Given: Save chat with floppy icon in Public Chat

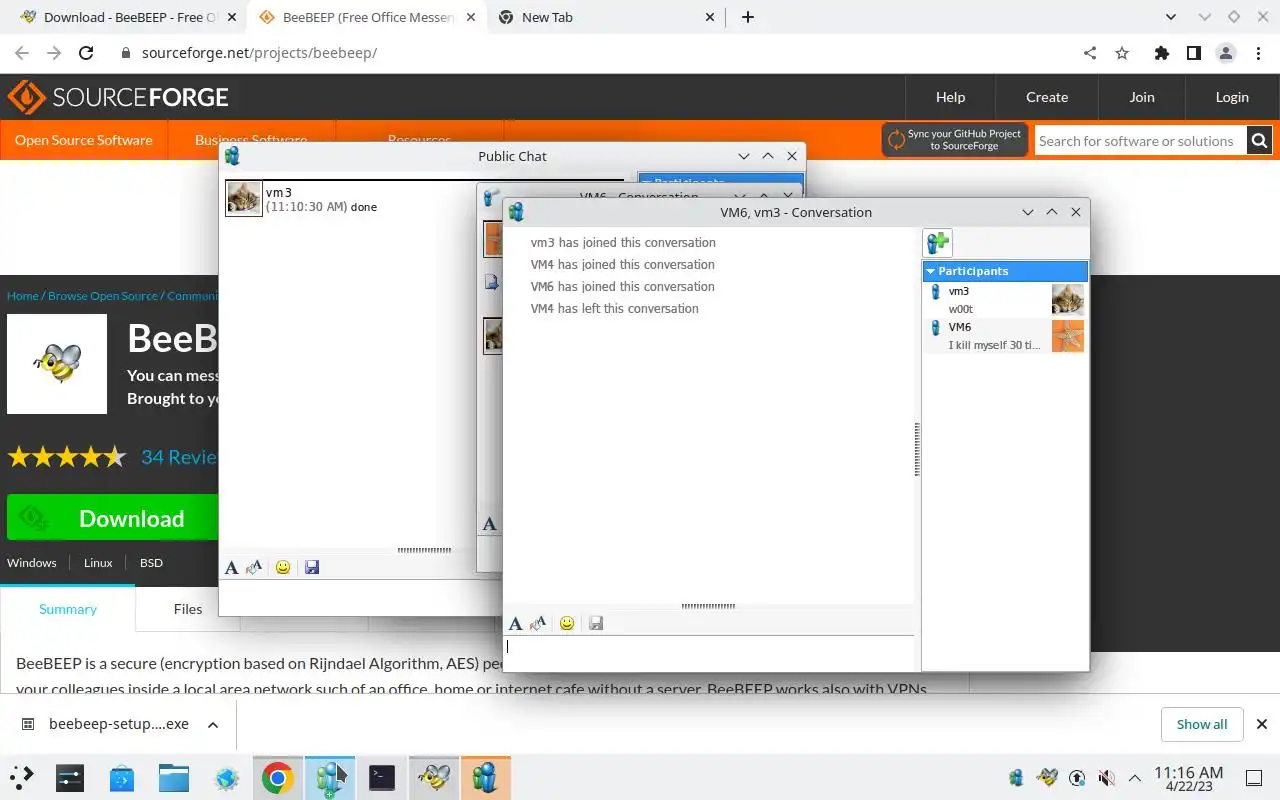Looking at the screenshot, I should [x=312, y=567].
